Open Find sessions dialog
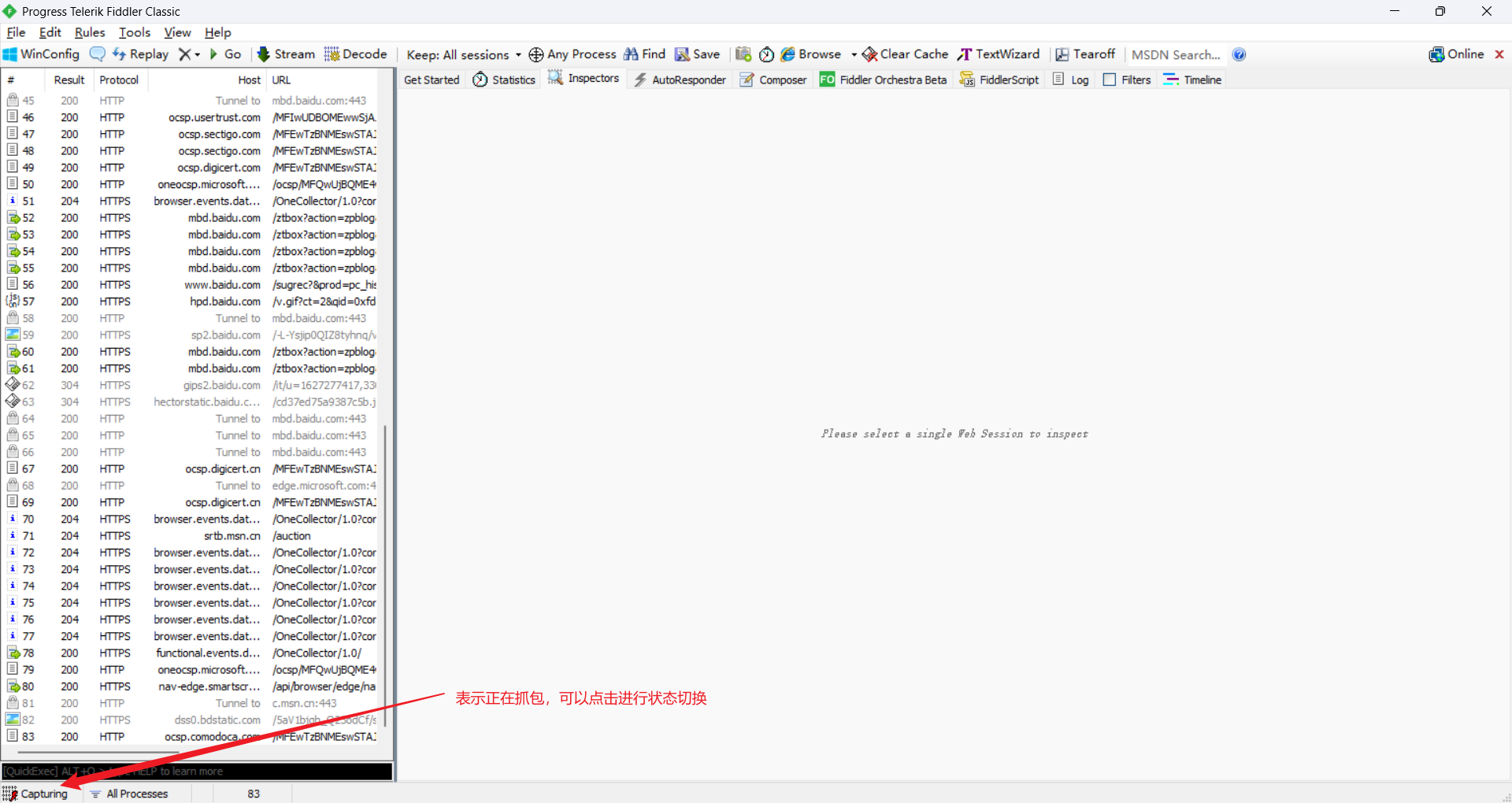 [645, 54]
